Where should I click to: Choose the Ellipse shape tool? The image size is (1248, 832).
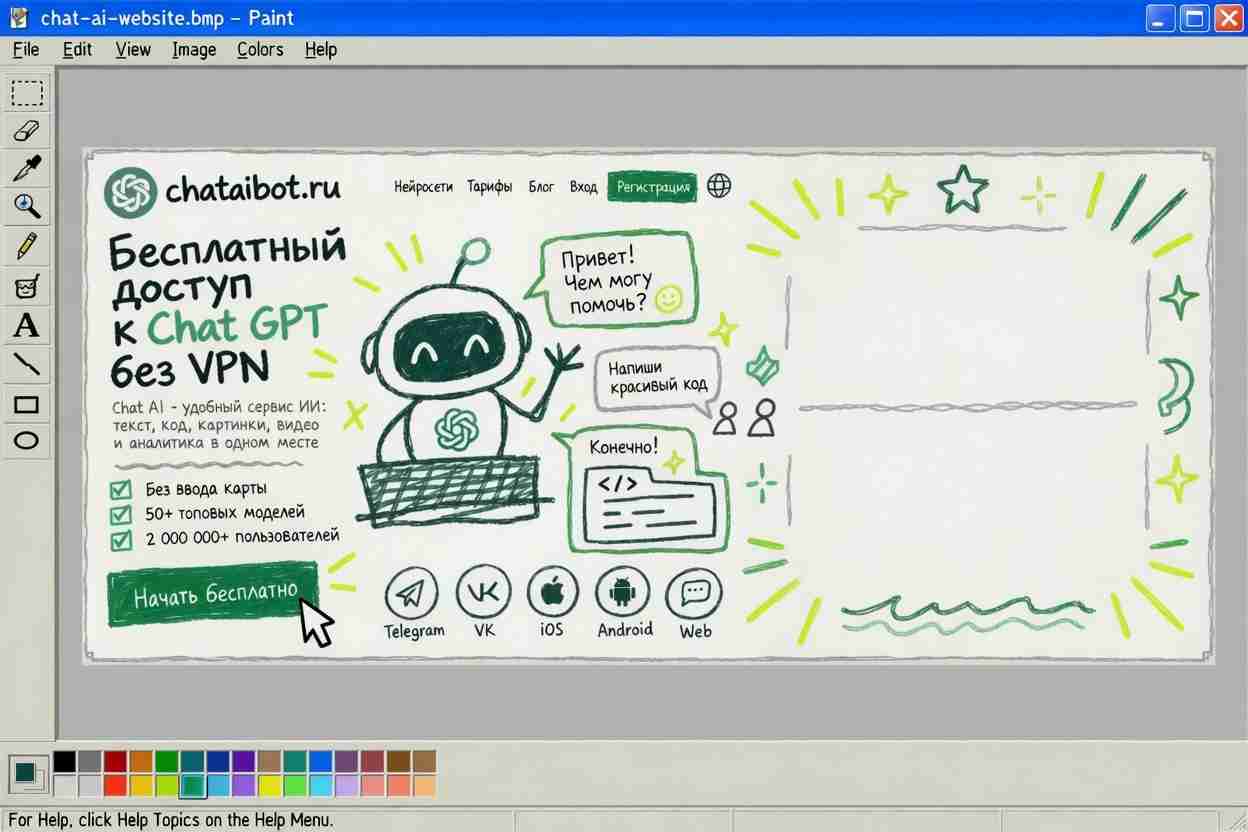[x=27, y=441]
